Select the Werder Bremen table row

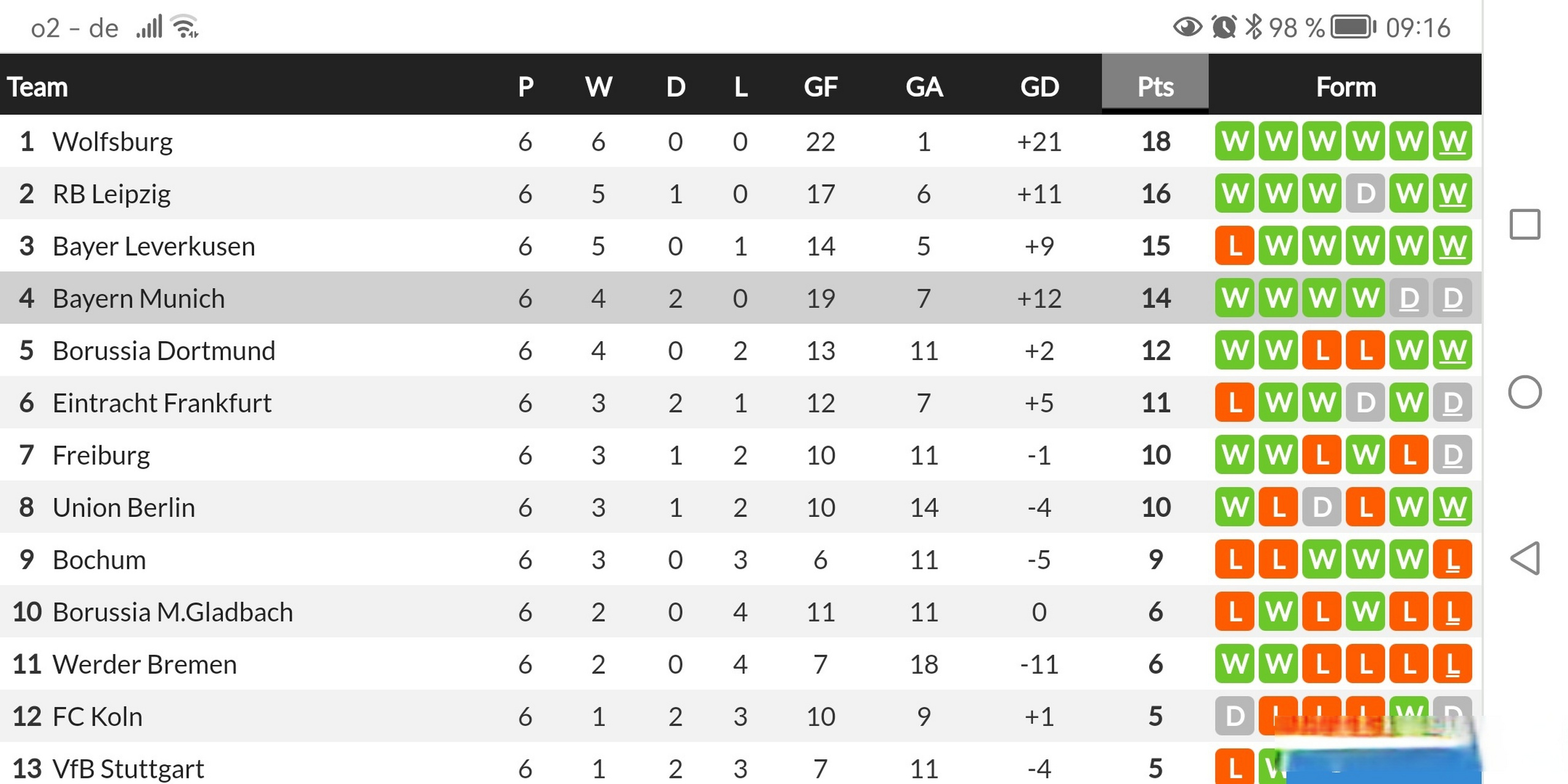pos(741,664)
